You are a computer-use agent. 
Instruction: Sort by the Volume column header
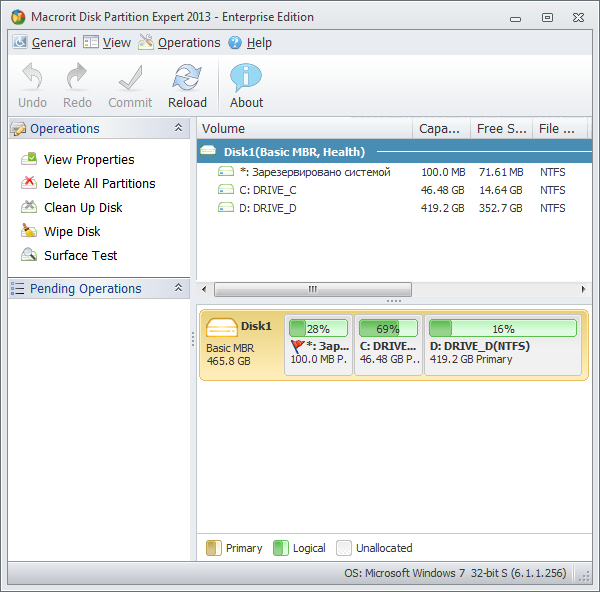pos(305,129)
